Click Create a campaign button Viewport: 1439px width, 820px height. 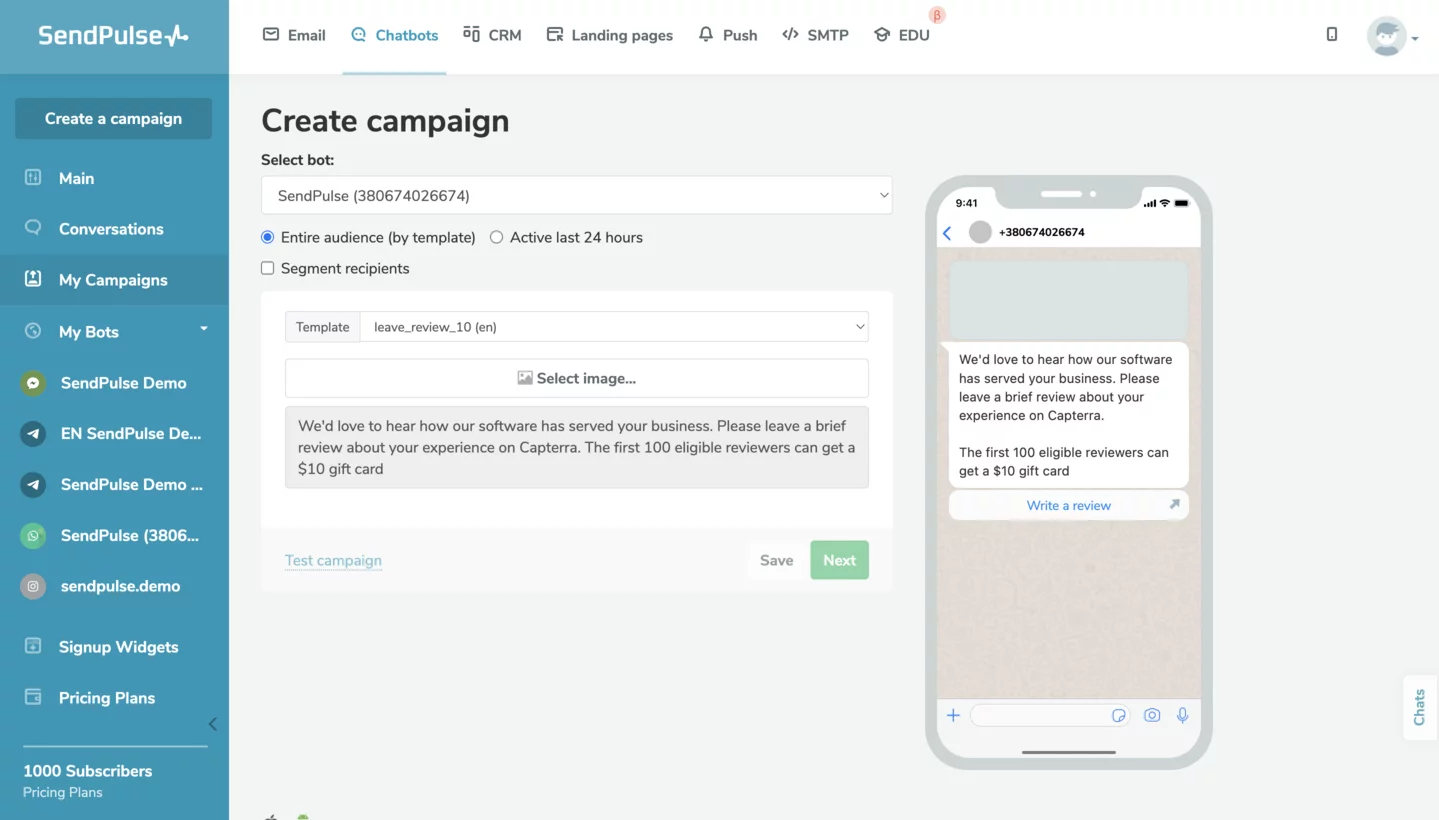pos(113,118)
